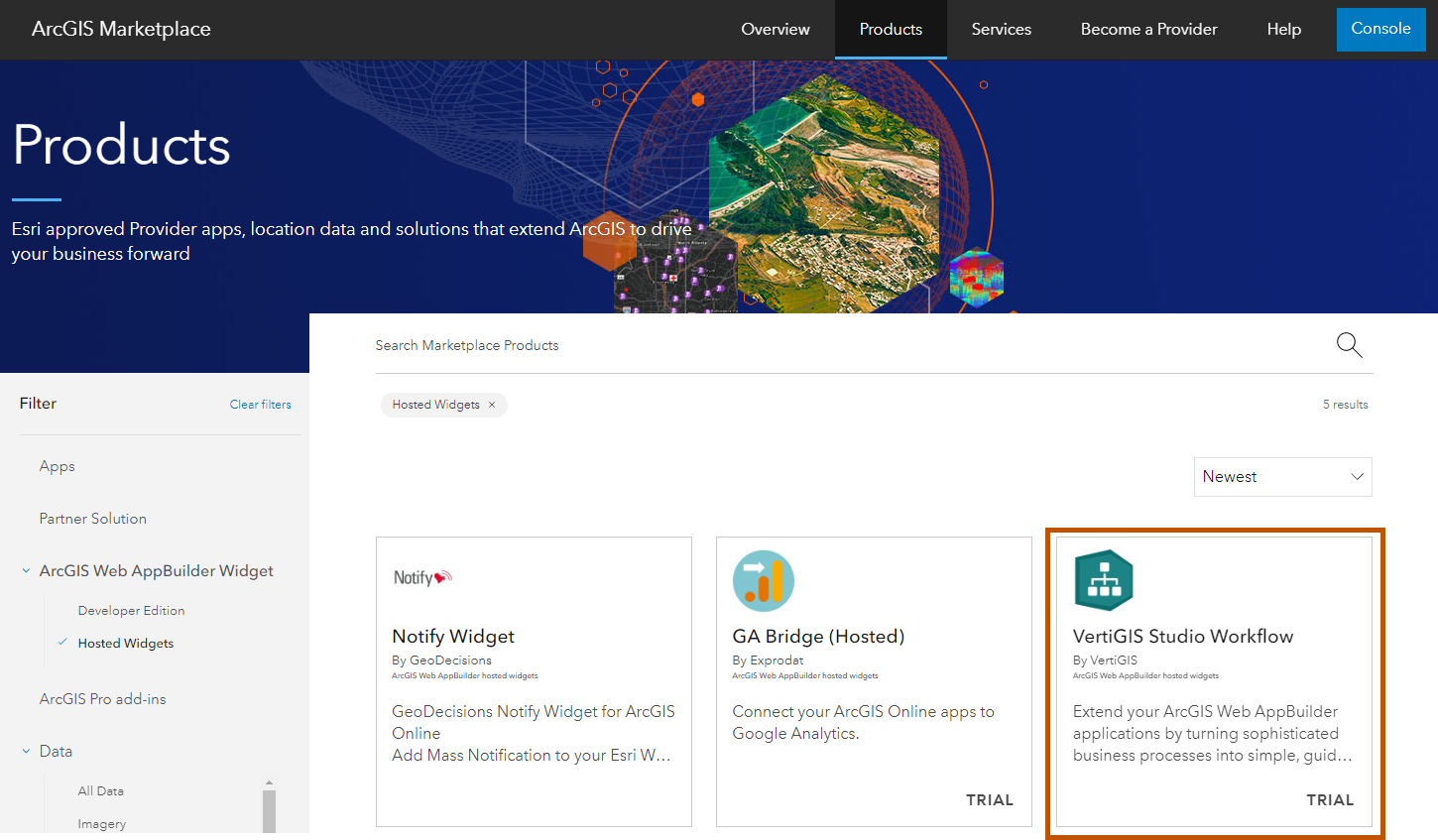The height and width of the screenshot is (840, 1438).
Task: Click the Console button
Action: pyautogui.click(x=1380, y=29)
